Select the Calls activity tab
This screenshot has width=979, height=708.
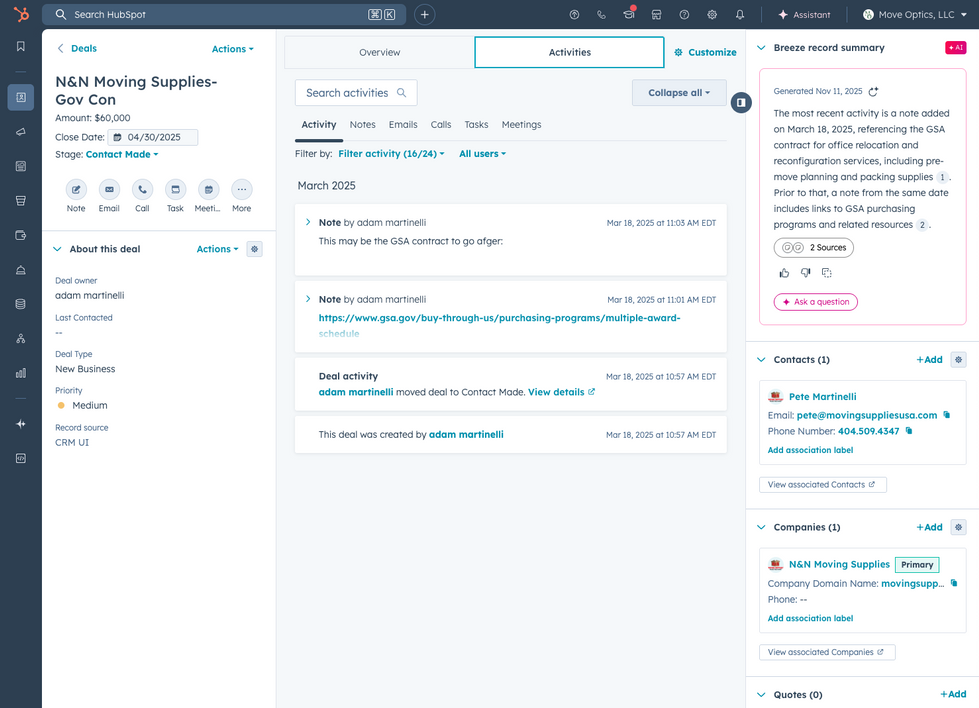[x=441, y=125]
